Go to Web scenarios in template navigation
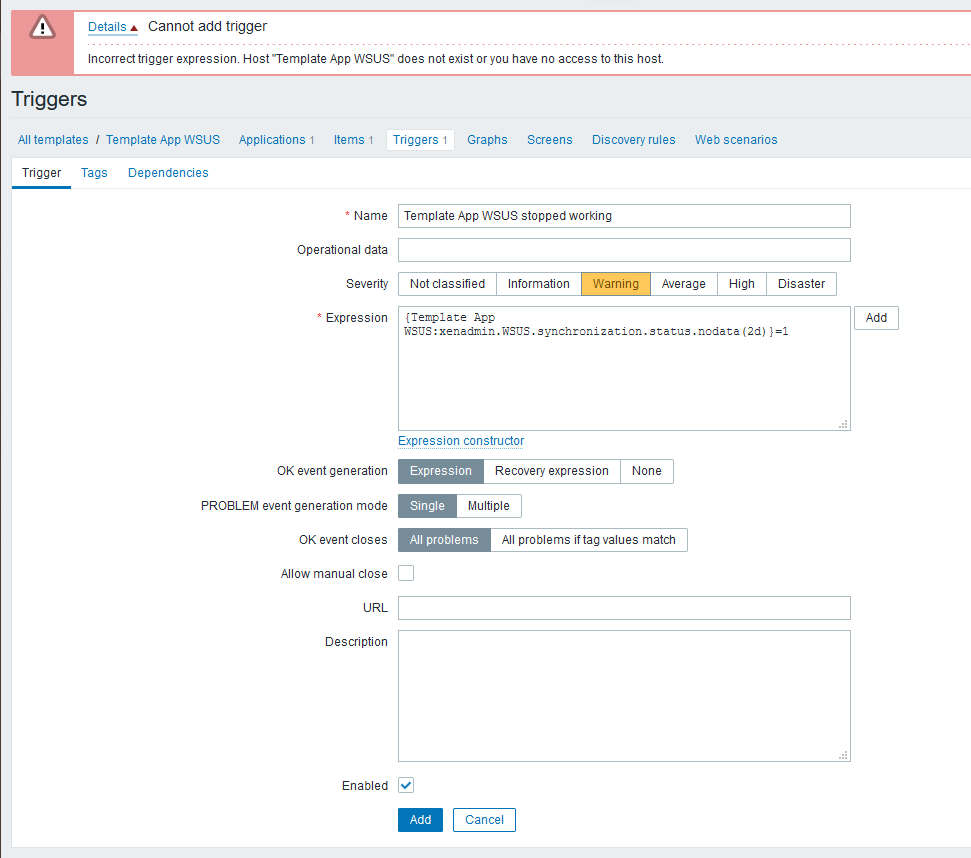This screenshot has height=858, width=971. [736, 140]
